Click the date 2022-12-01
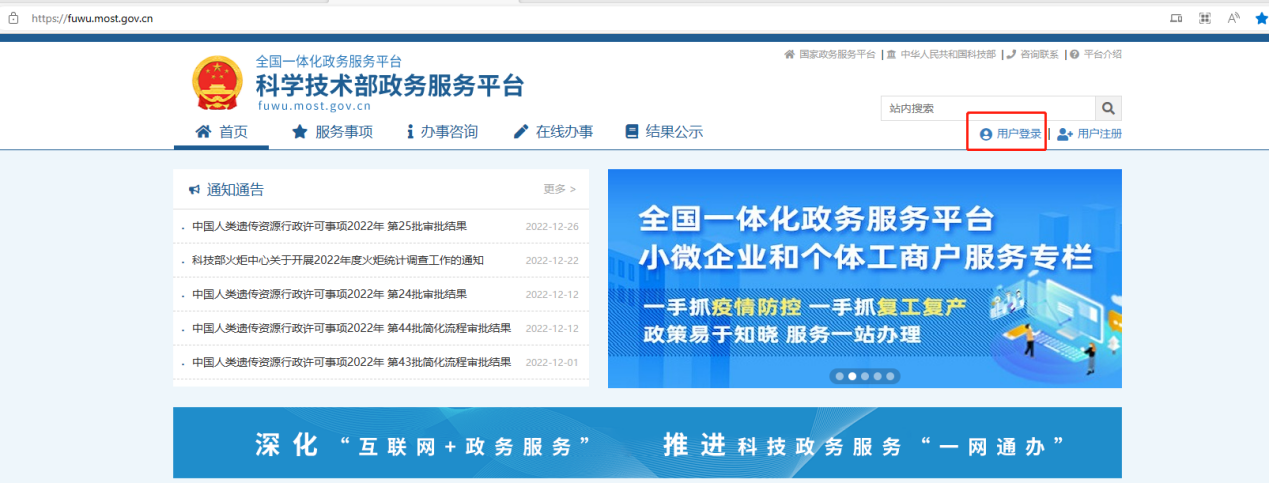Image resolution: width=1269 pixels, height=483 pixels. (x=552, y=362)
